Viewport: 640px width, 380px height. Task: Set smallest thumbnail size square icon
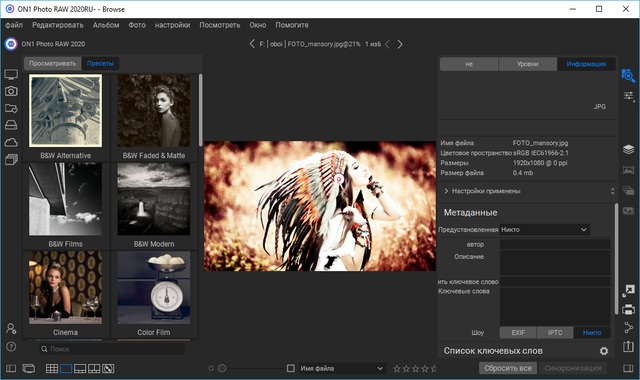(211, 369)
